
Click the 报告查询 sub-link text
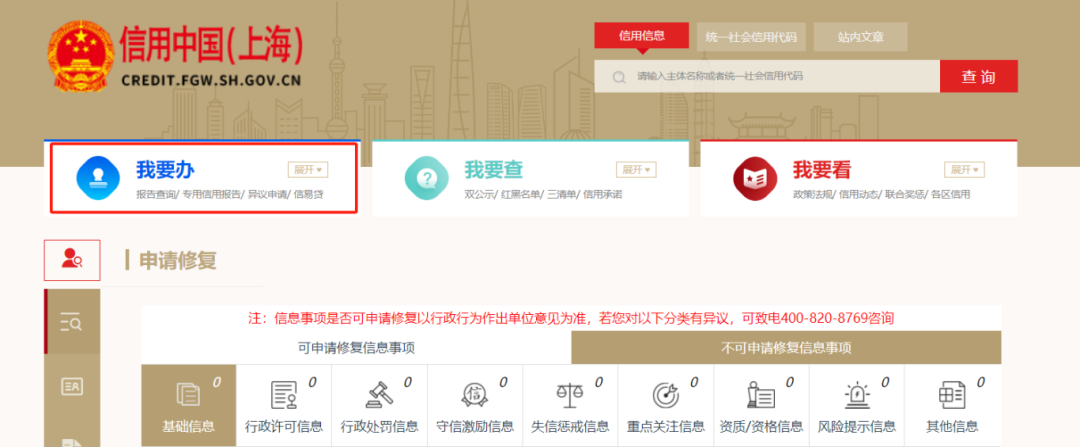tap(155, 195)
